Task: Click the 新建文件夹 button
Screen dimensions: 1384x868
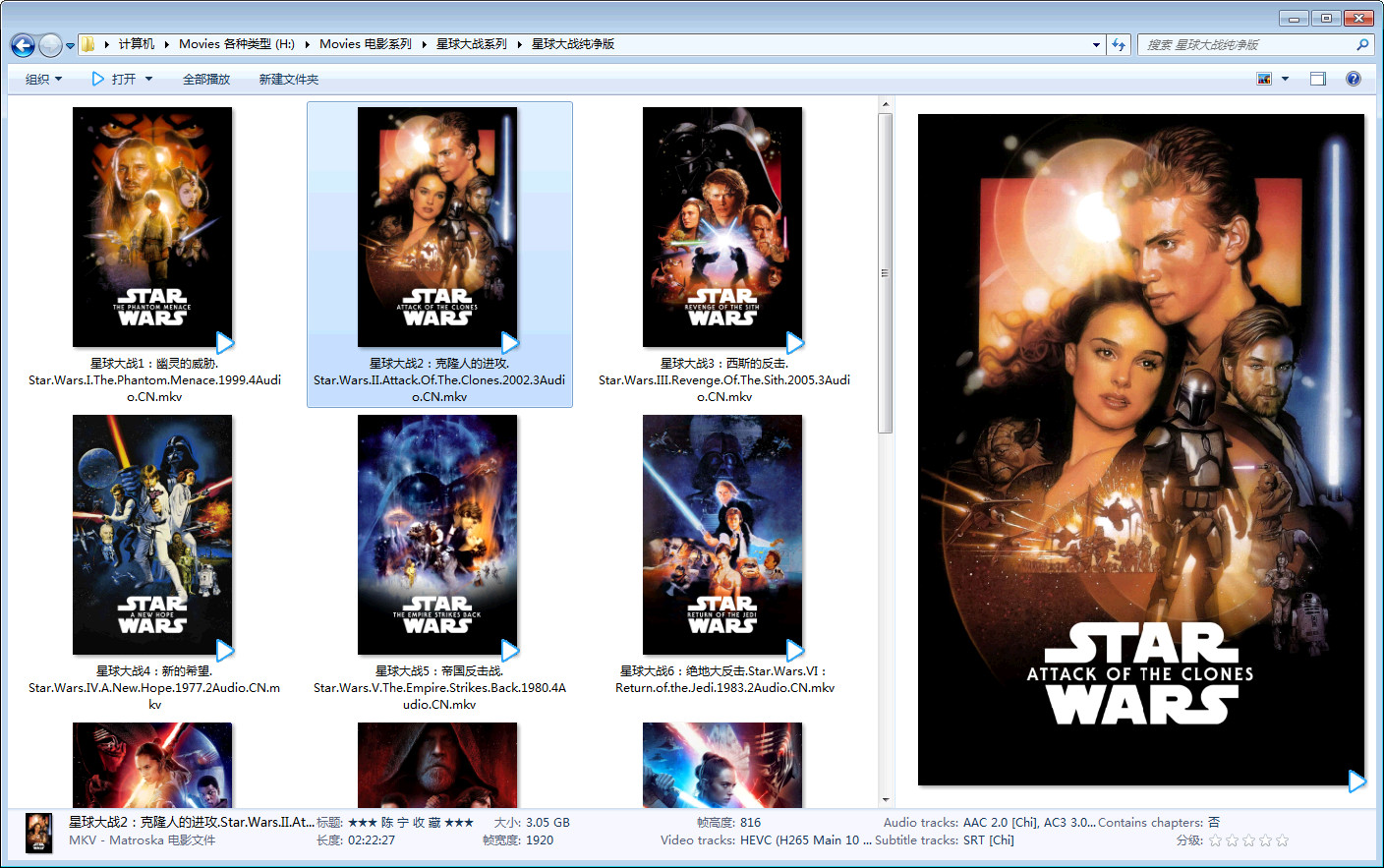Action: 289,79
